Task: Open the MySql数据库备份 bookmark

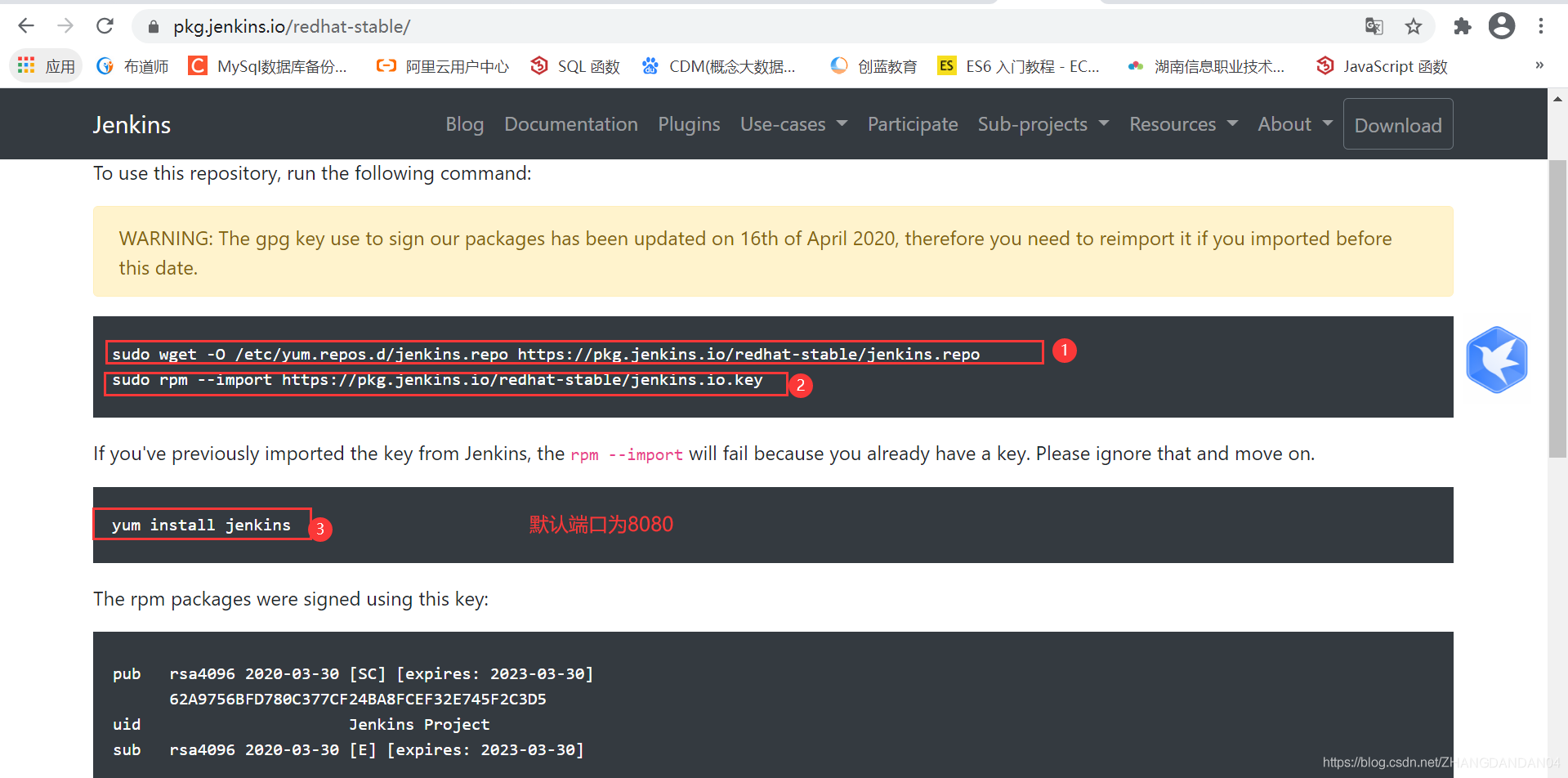Action: point(268,66)
